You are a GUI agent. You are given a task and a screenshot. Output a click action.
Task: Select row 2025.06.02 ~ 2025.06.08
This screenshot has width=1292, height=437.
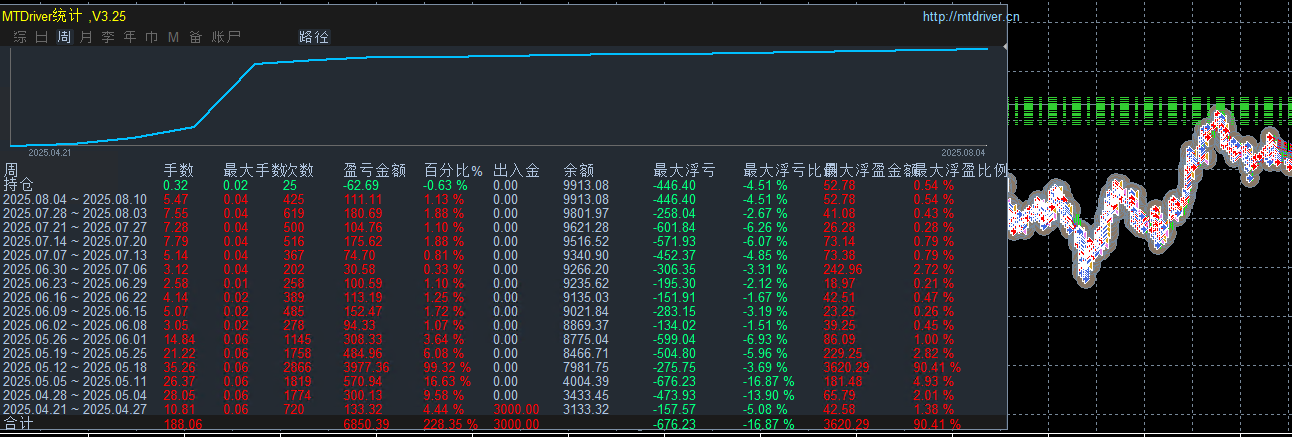pos(75,325)
